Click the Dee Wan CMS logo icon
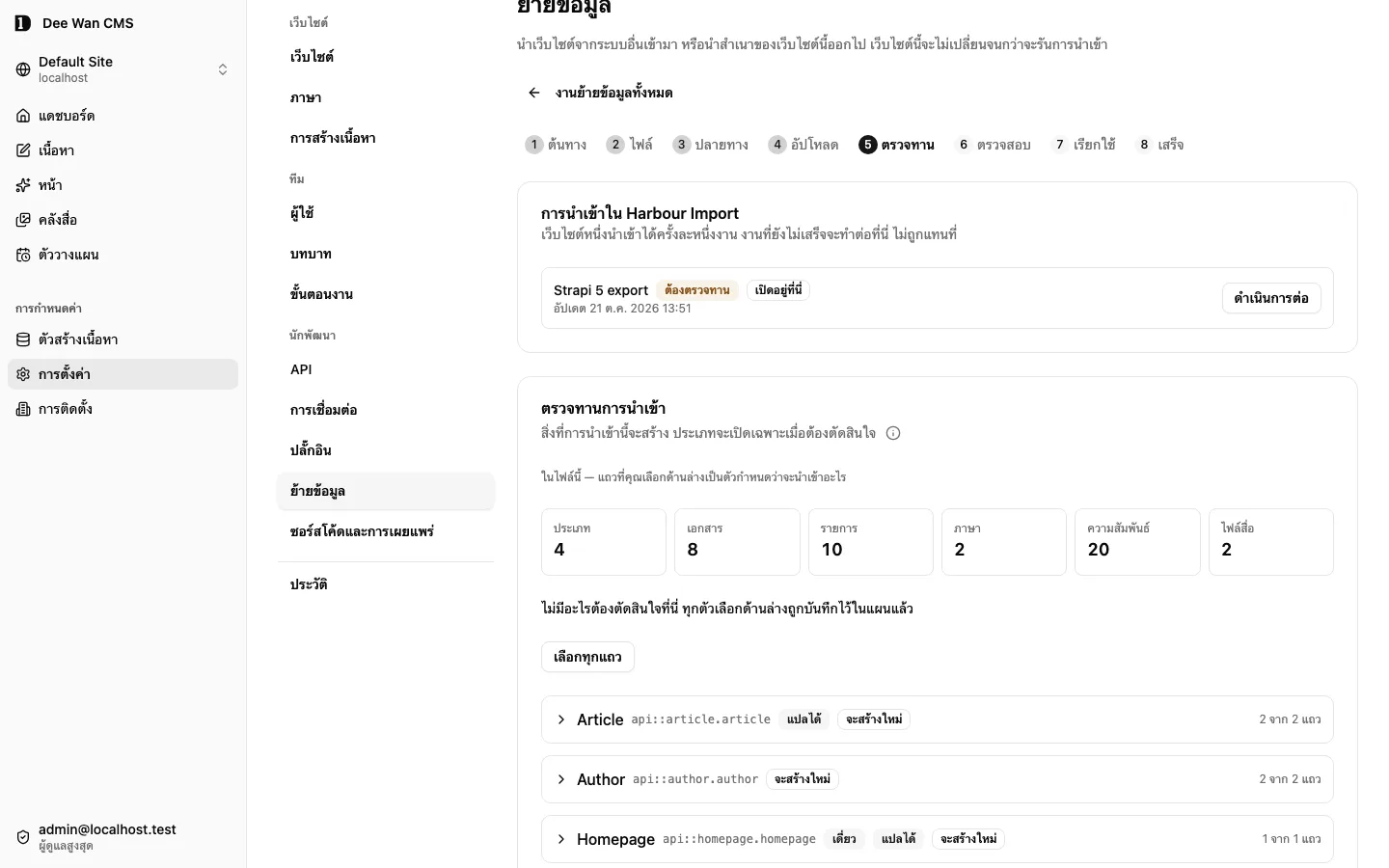The image size is (1389, 868). click(23, 23)
